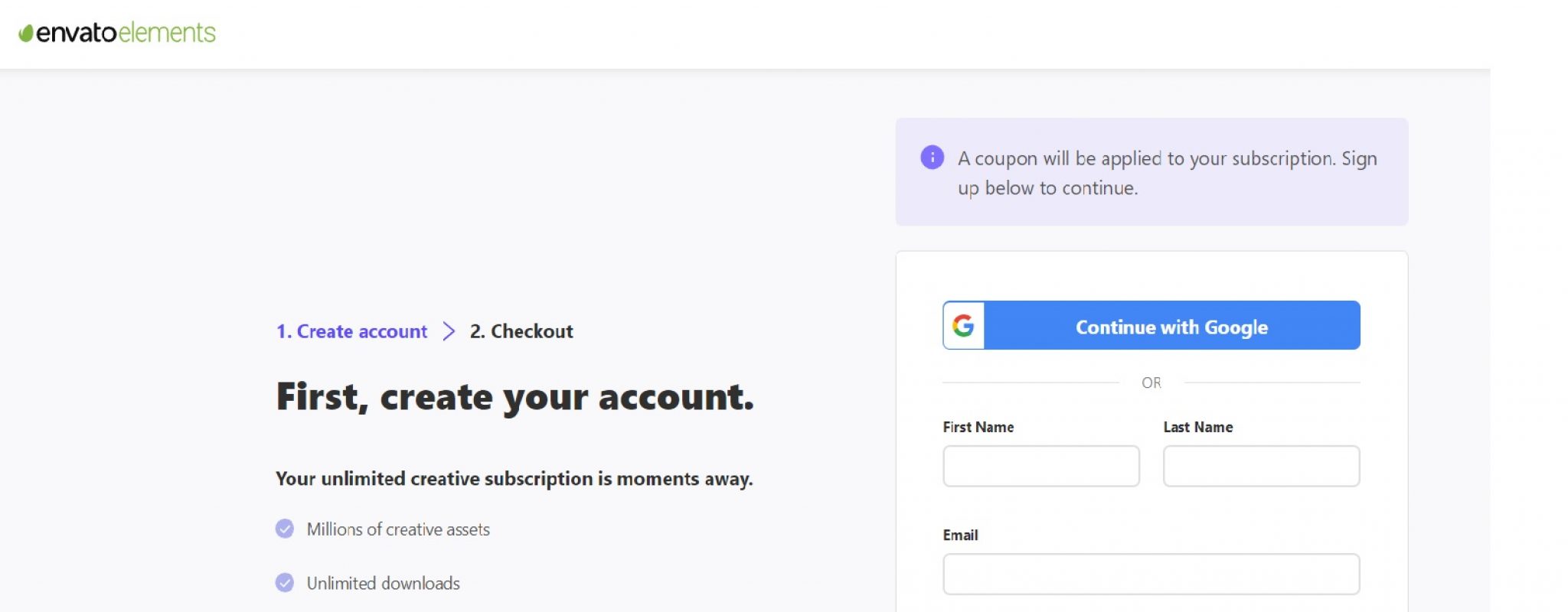Click the check icon beside Unlimited downloads

coord(285,583)
